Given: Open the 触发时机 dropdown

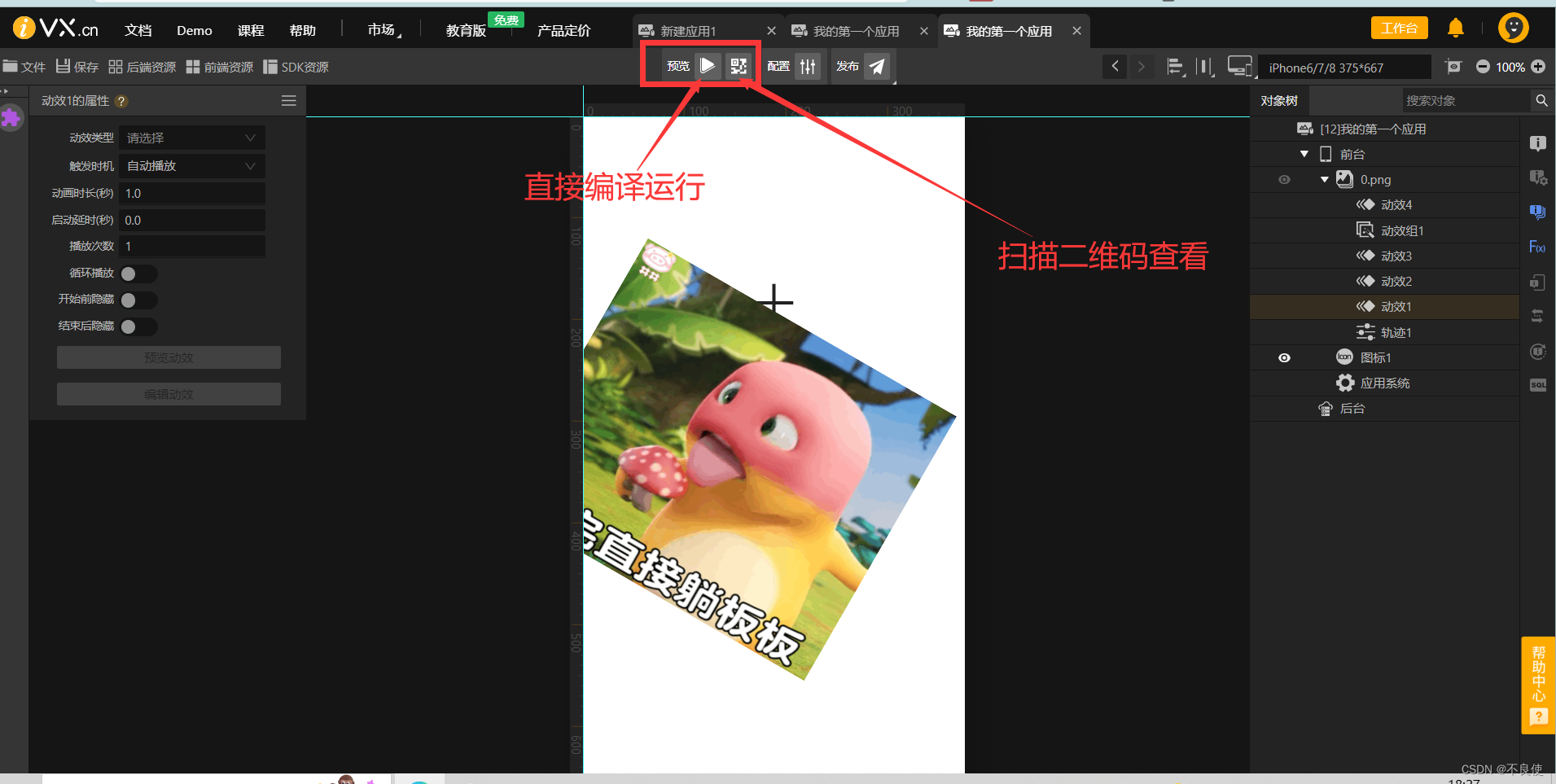Looking at the screenshot, I should pos(192,165).
